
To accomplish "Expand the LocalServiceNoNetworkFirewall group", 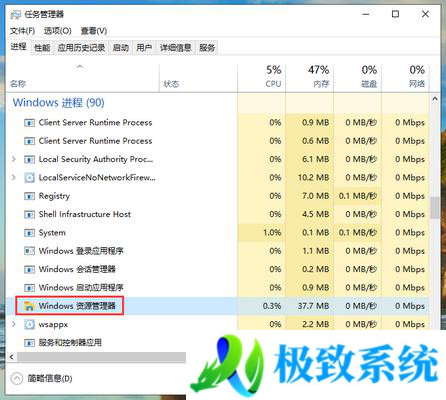I will point(14,177).
